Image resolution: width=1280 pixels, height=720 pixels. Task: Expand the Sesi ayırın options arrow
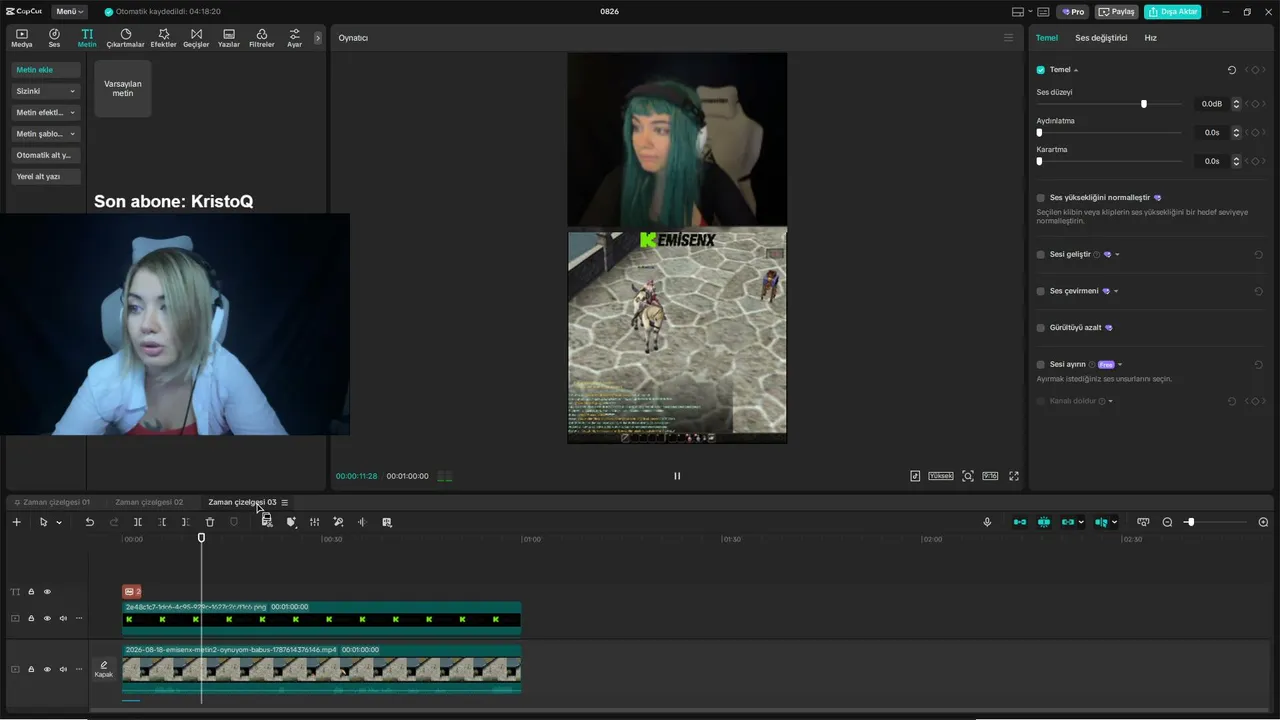point(1120,365)
